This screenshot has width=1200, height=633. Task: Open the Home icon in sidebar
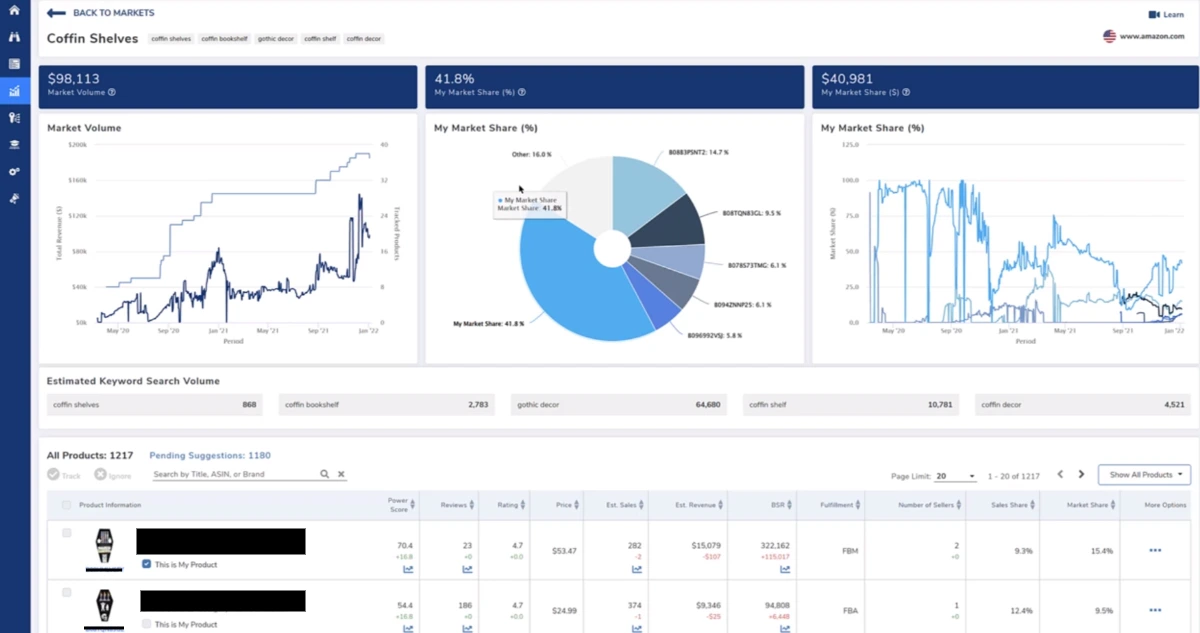(x=14, y=10)
